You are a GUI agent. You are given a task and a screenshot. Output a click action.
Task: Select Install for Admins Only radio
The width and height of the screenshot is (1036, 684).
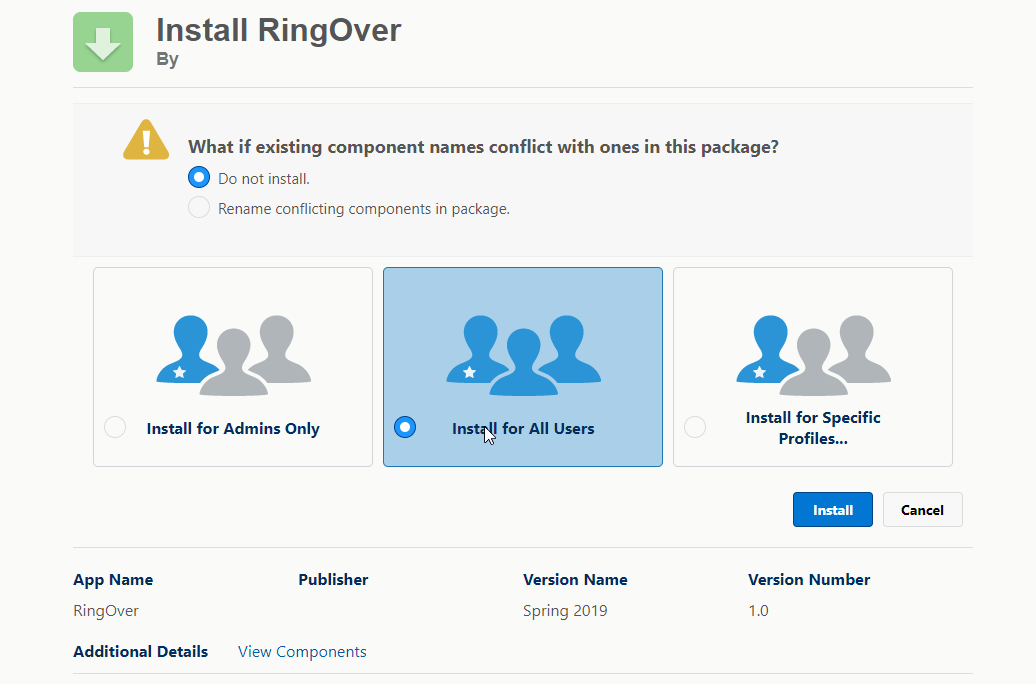115,427
